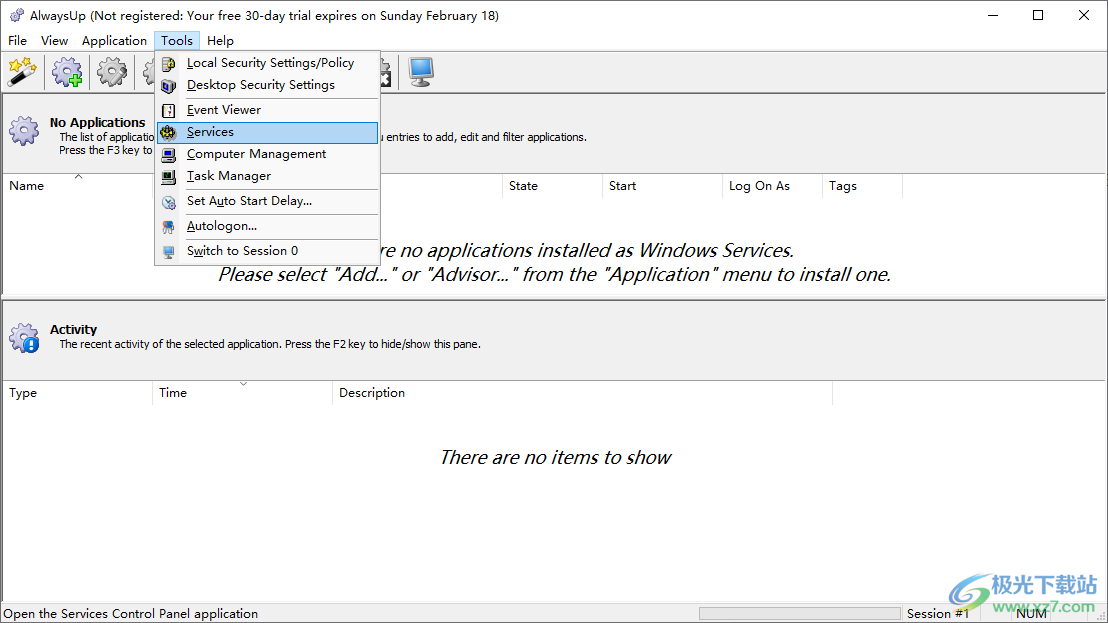Open the Autologon menu entry
This screenshot has height=623, width=1108.
pyautogui.click(x=221, y=226)
